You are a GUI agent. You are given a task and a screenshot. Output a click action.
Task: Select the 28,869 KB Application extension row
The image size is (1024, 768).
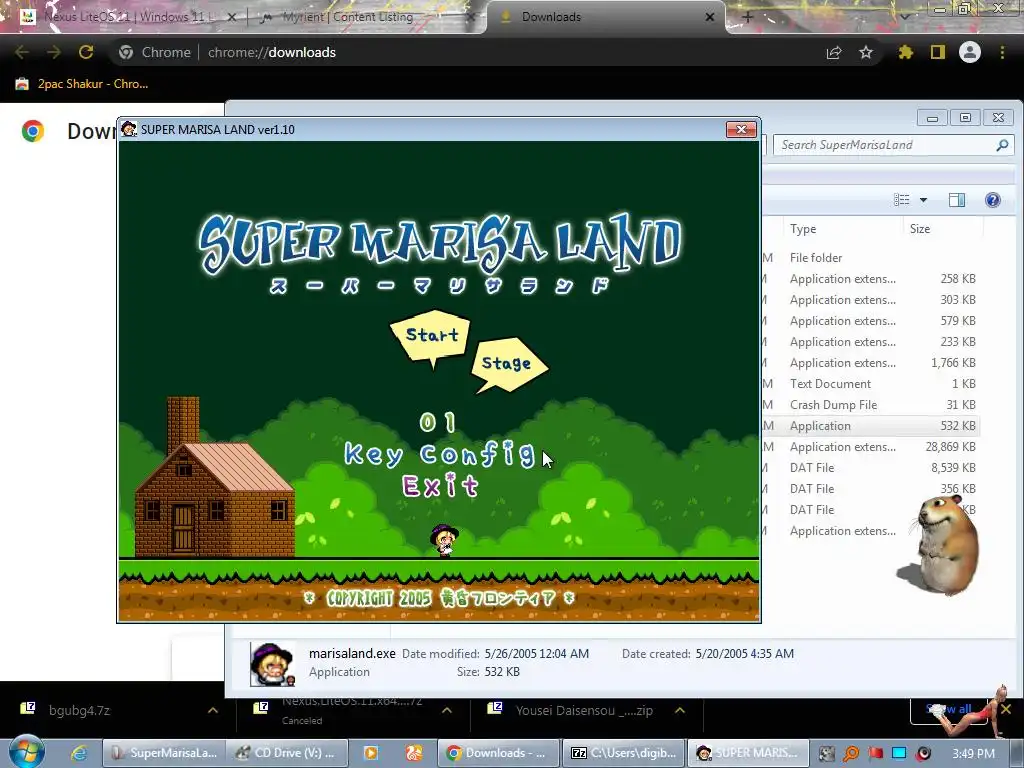tap(872, 447)
